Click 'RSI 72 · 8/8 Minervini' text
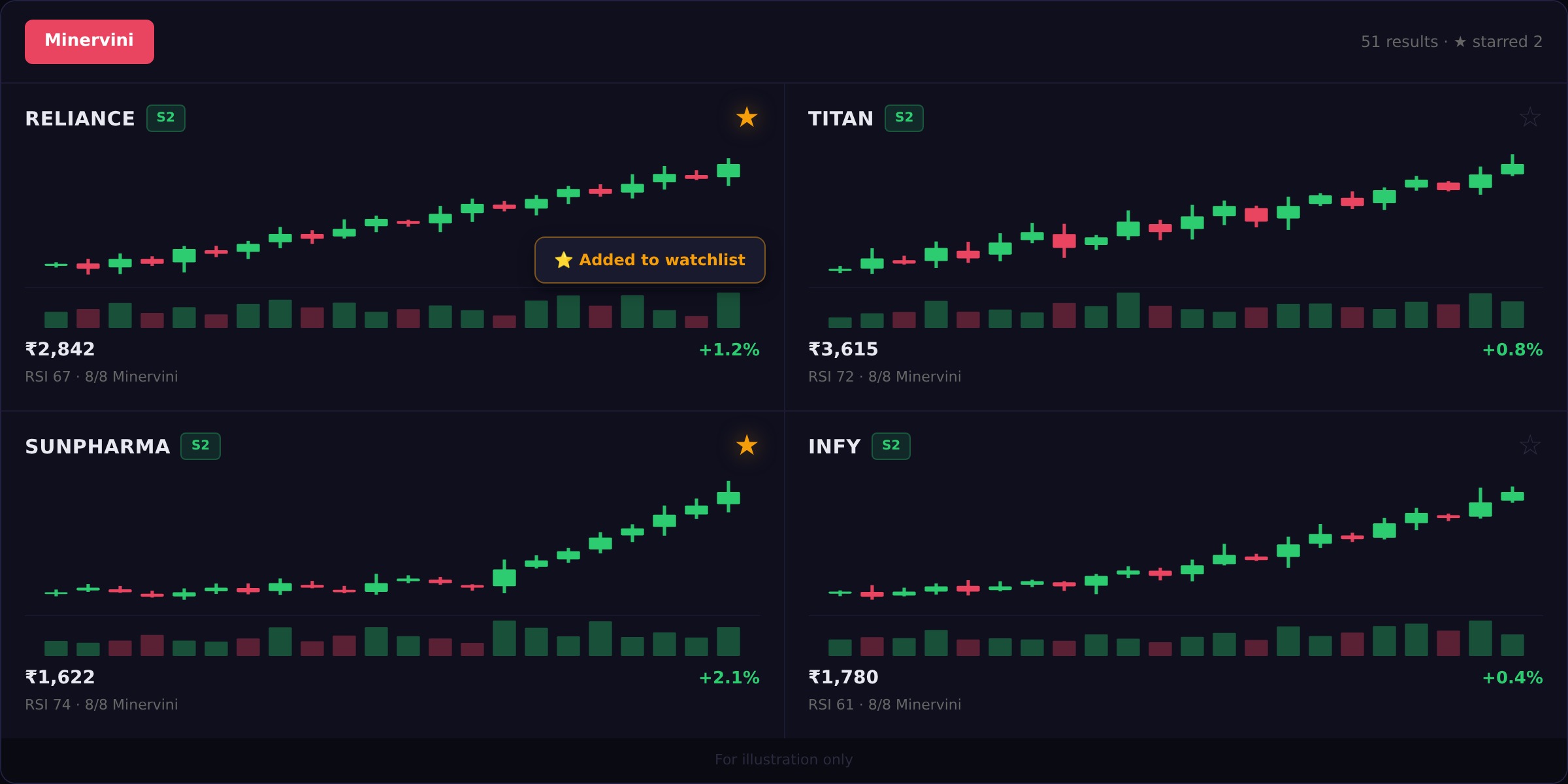 pyautogui.click(x=885, y=377)
